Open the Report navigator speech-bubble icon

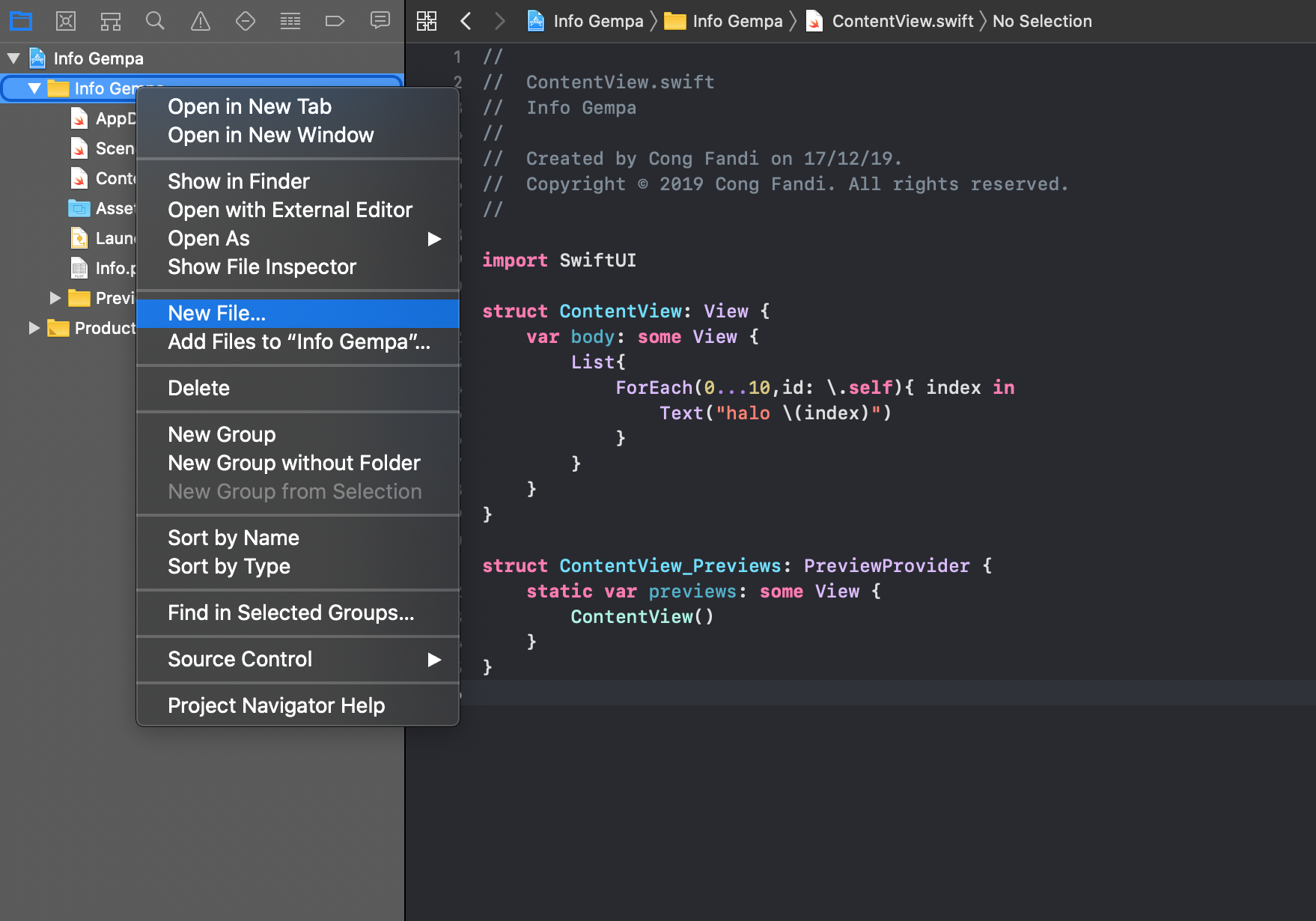380,21
